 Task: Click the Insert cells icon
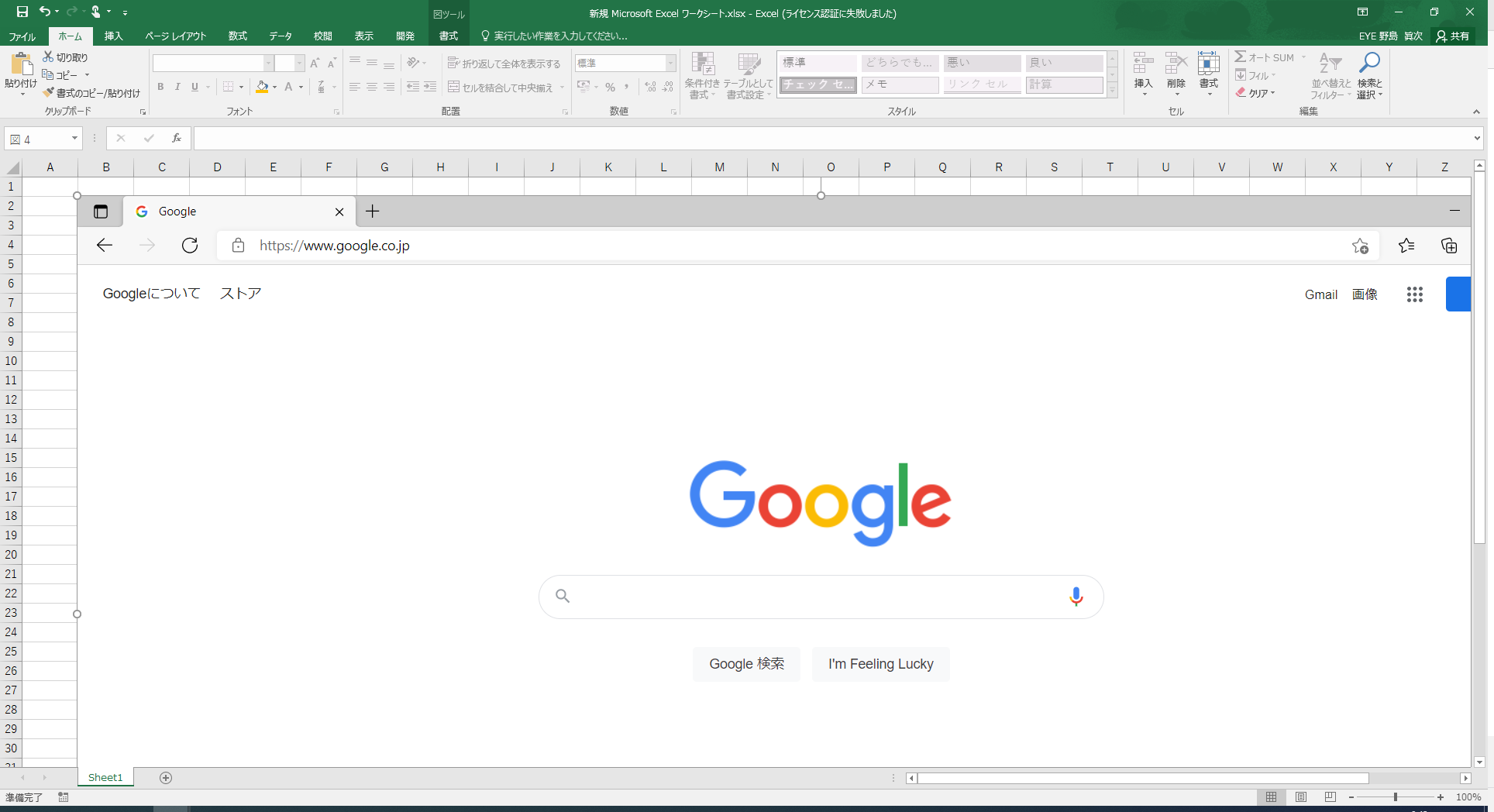(x=1144, y=63)
